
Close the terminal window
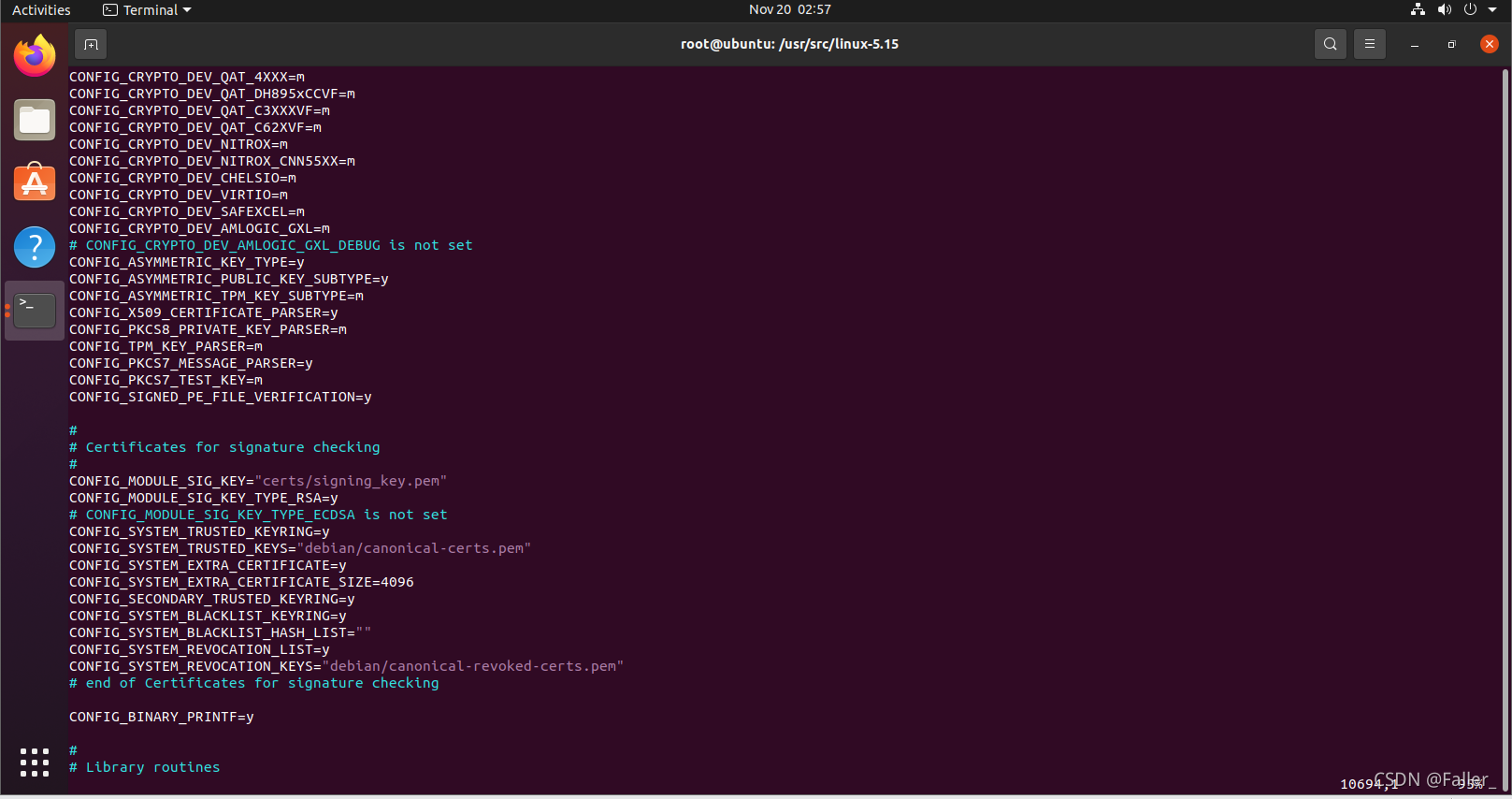pos(1490,44)
